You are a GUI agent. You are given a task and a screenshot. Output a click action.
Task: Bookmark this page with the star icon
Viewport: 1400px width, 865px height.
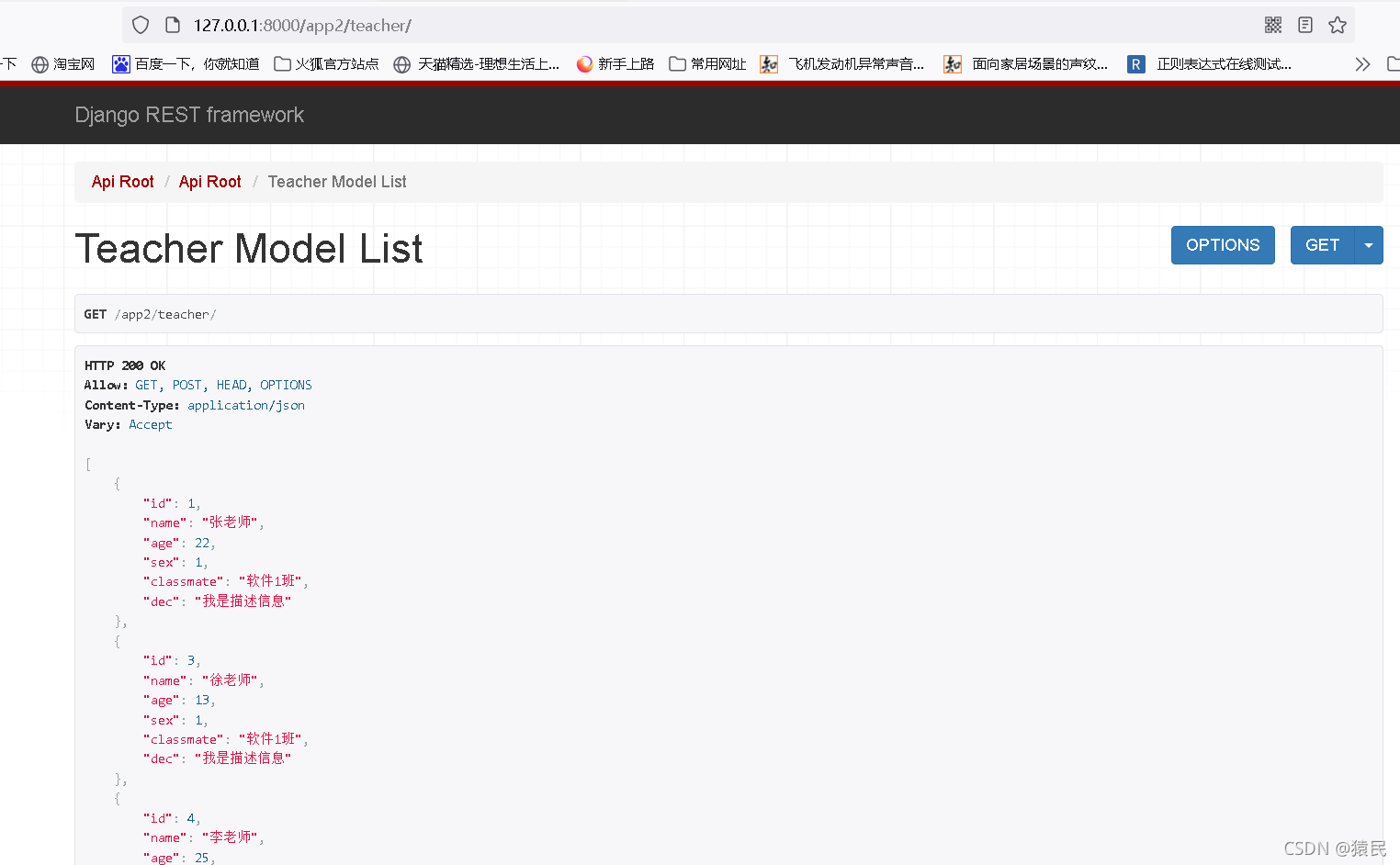(x=1338, y=25)
